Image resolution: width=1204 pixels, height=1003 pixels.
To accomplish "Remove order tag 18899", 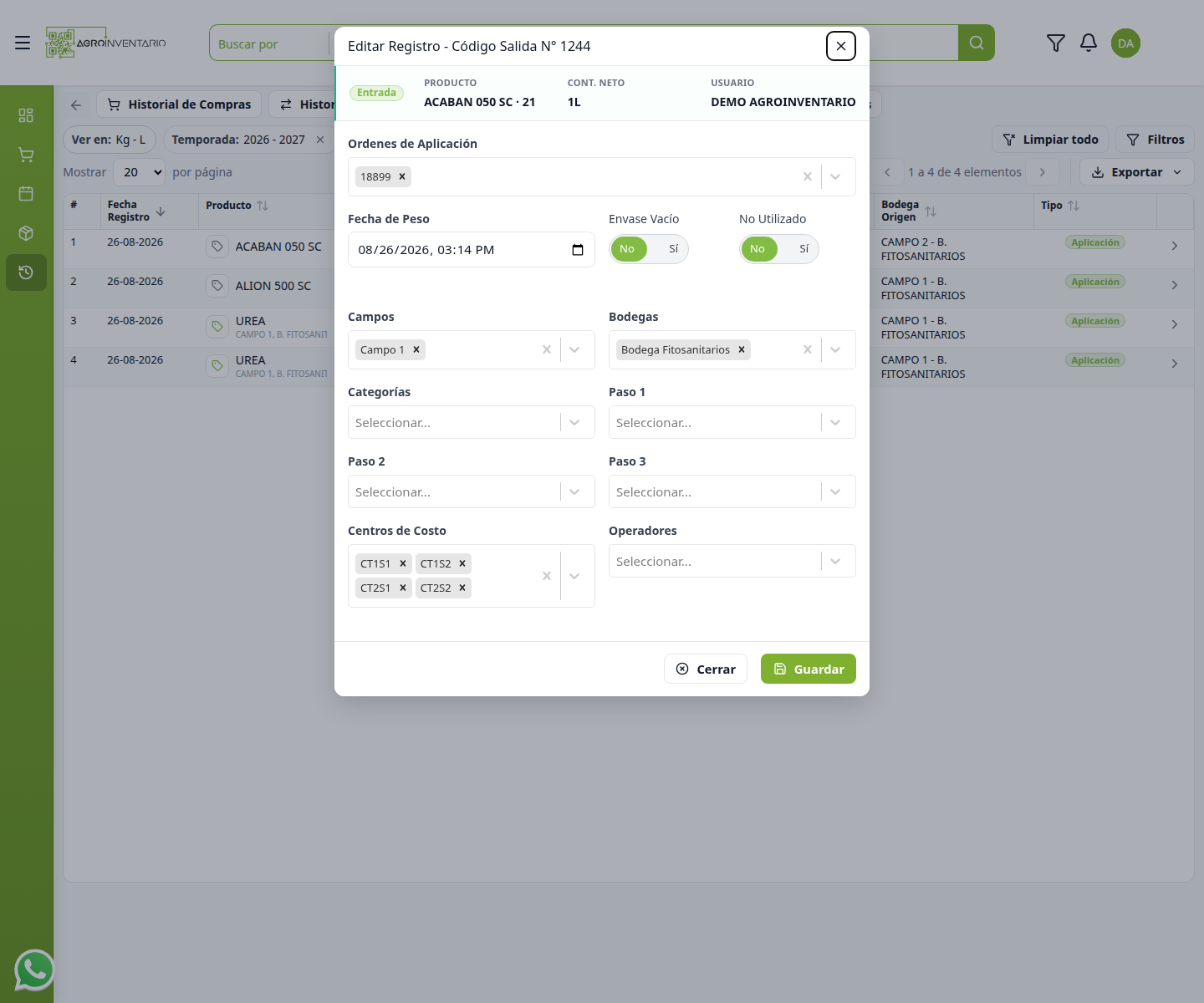I will pyautogui.click(x=402, y=176).
